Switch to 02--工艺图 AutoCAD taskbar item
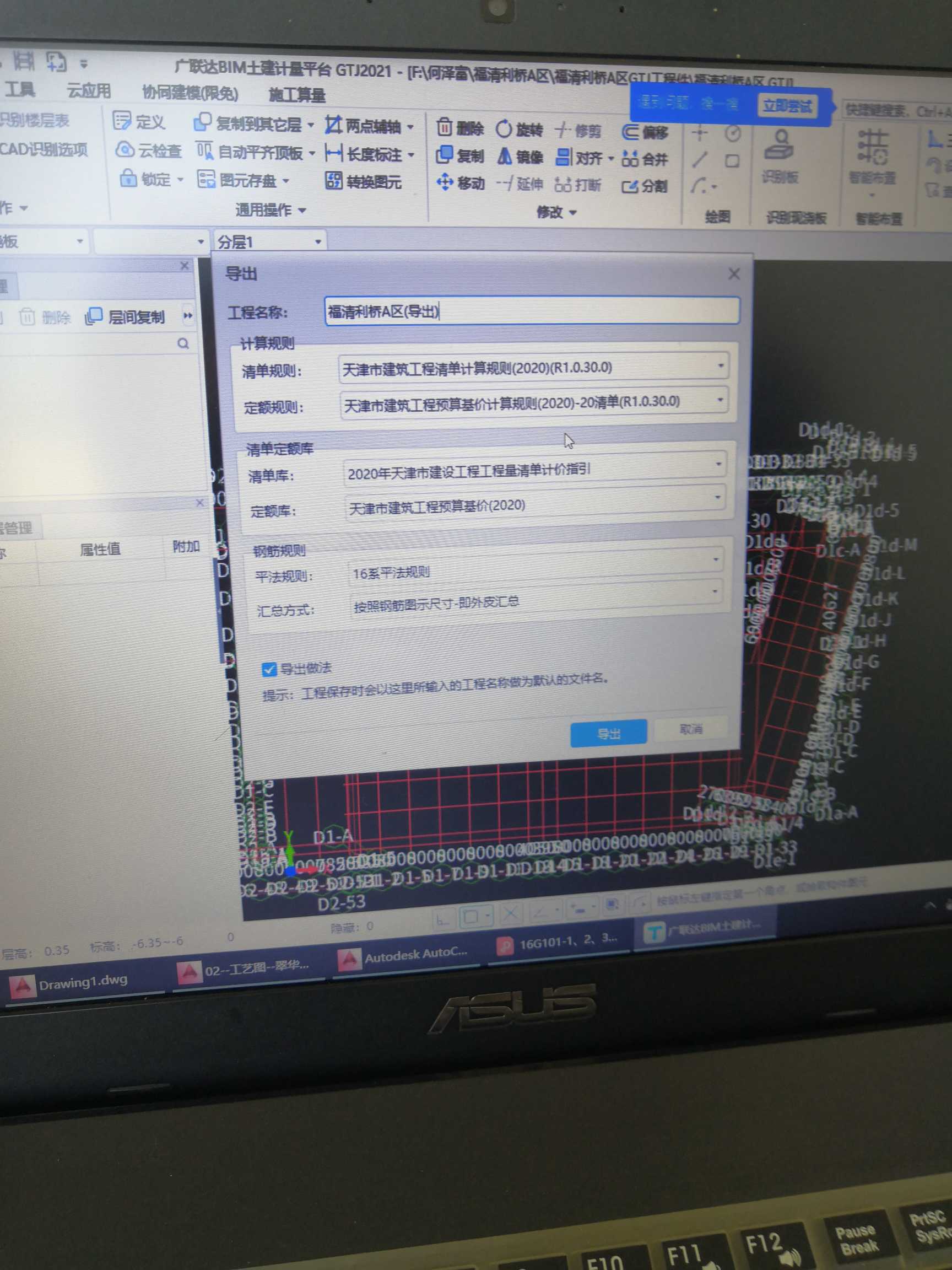Viewport: 952px width, 1270px height. pyautogui.click(x=247, y=969)
